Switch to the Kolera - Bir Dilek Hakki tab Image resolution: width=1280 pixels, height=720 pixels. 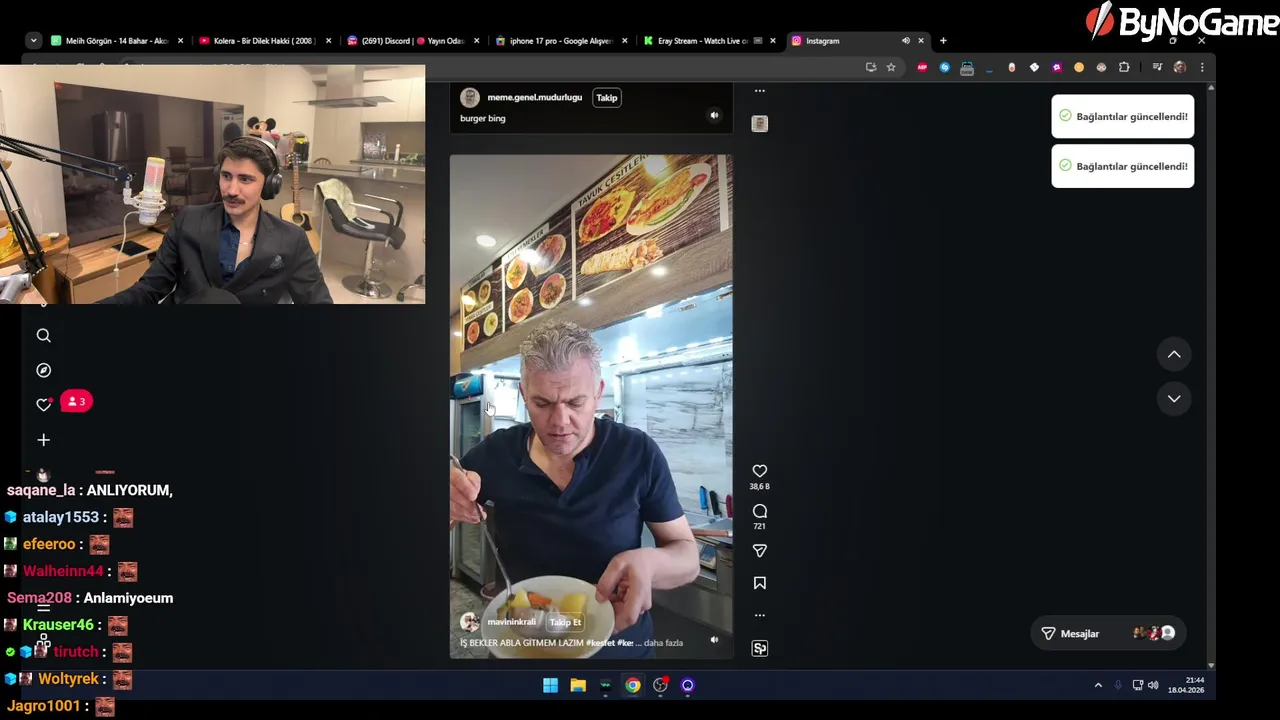pos(264,41)
